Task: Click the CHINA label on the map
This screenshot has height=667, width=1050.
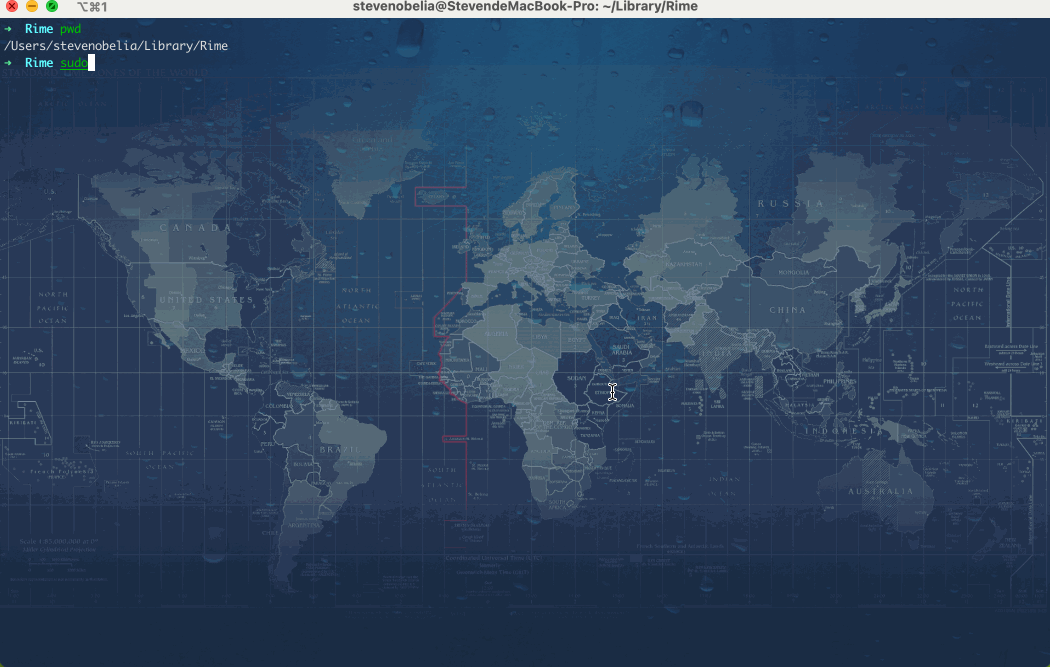Action: click(x=787, y=310)
